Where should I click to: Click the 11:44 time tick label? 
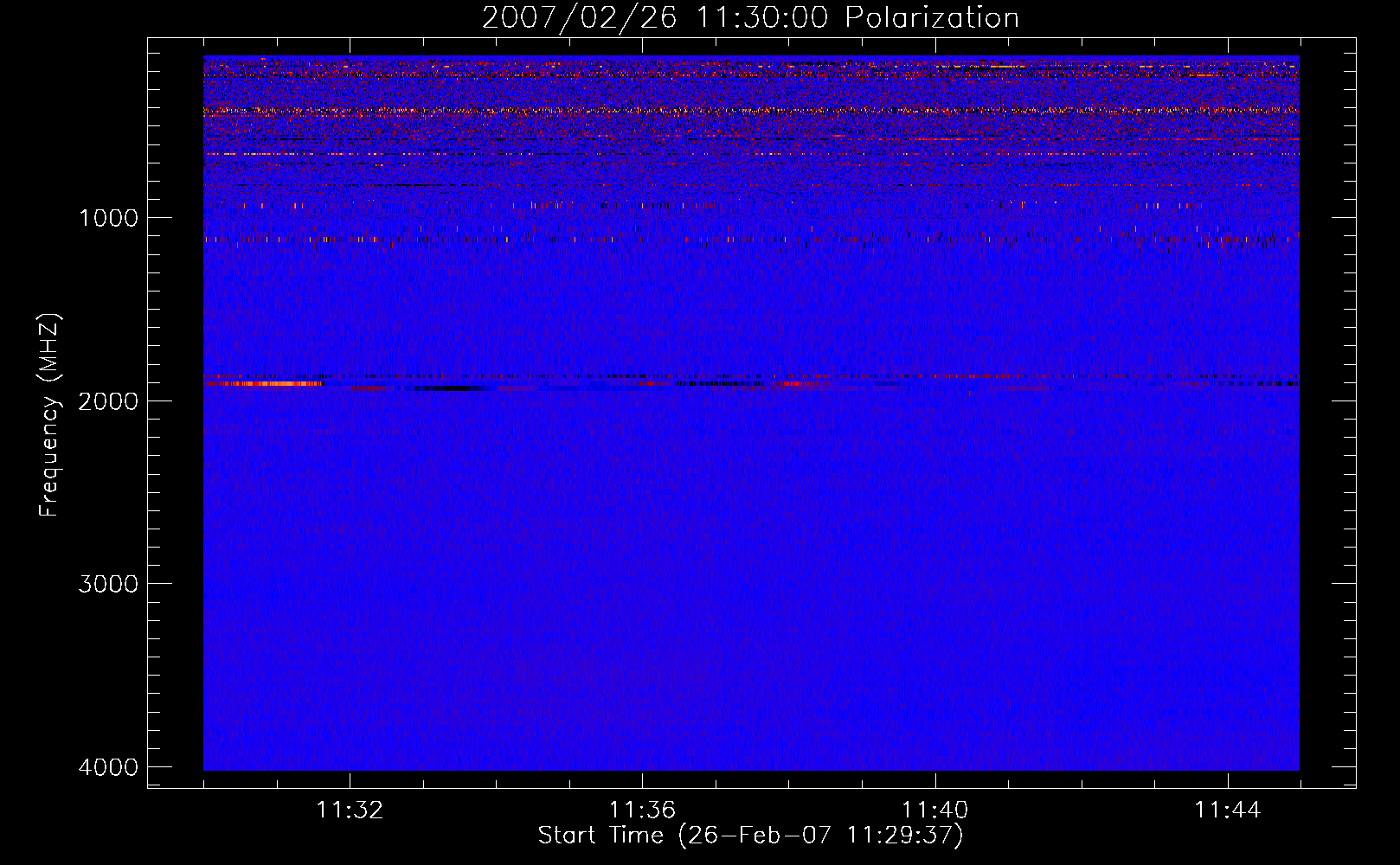point(1228,811)
